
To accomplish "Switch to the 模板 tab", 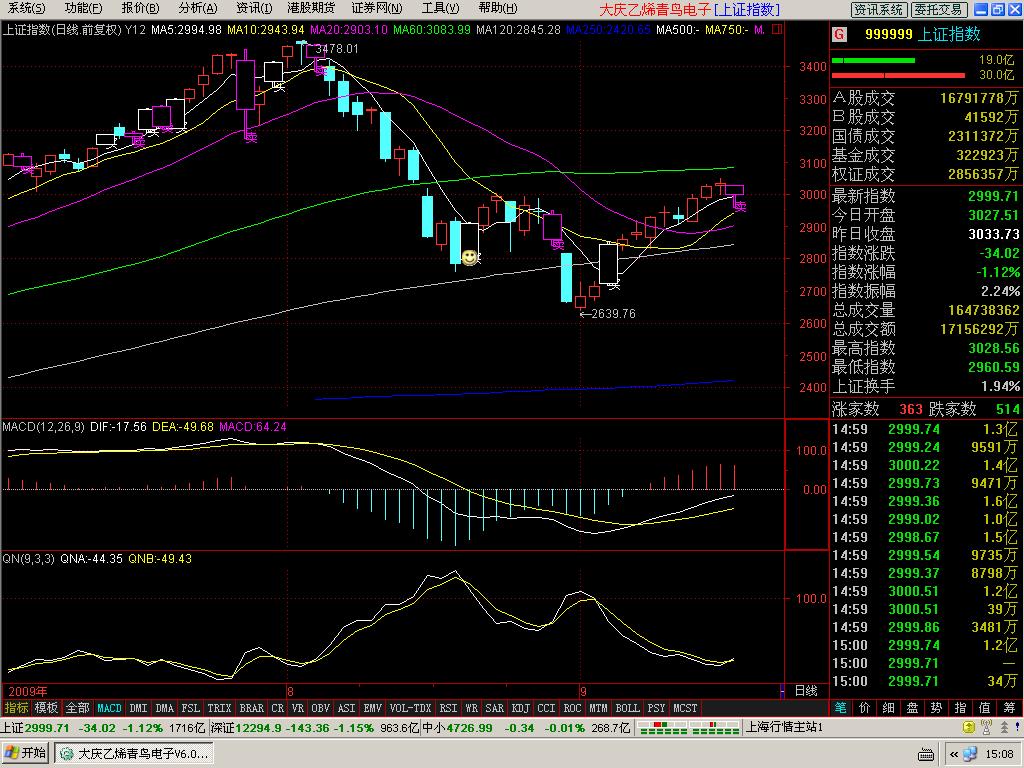I will tap(47, 708).
